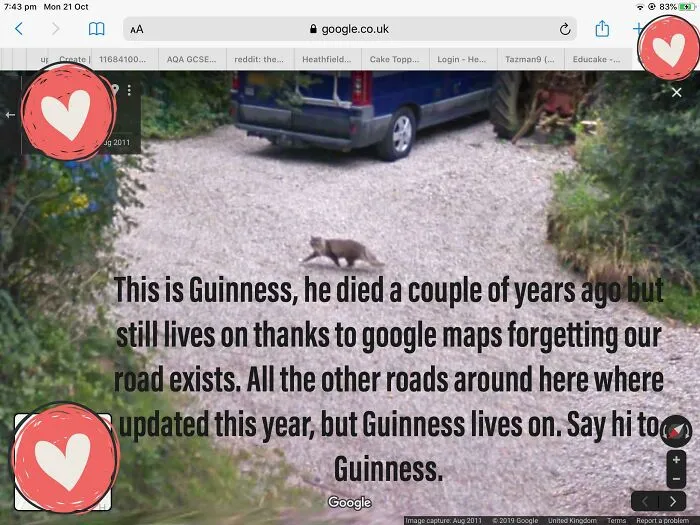
Task: Switch to the Educake tab
Action: [598, 59]
